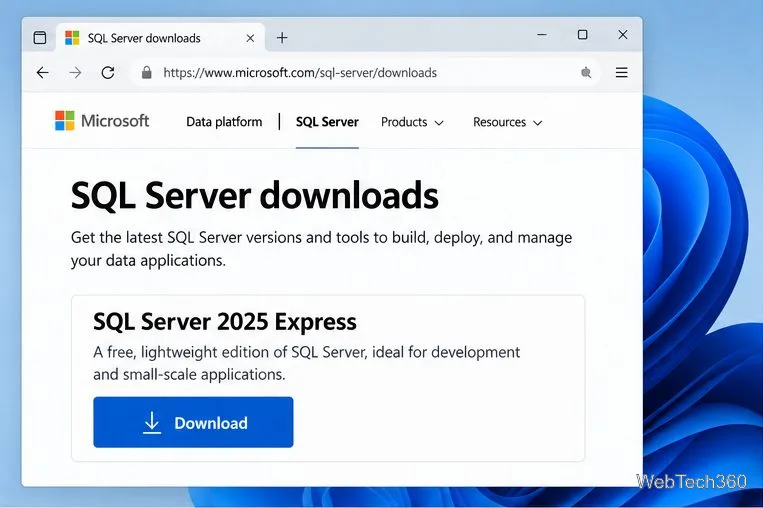Minimize the browser window
763x508 pixels.
(542, 35)
